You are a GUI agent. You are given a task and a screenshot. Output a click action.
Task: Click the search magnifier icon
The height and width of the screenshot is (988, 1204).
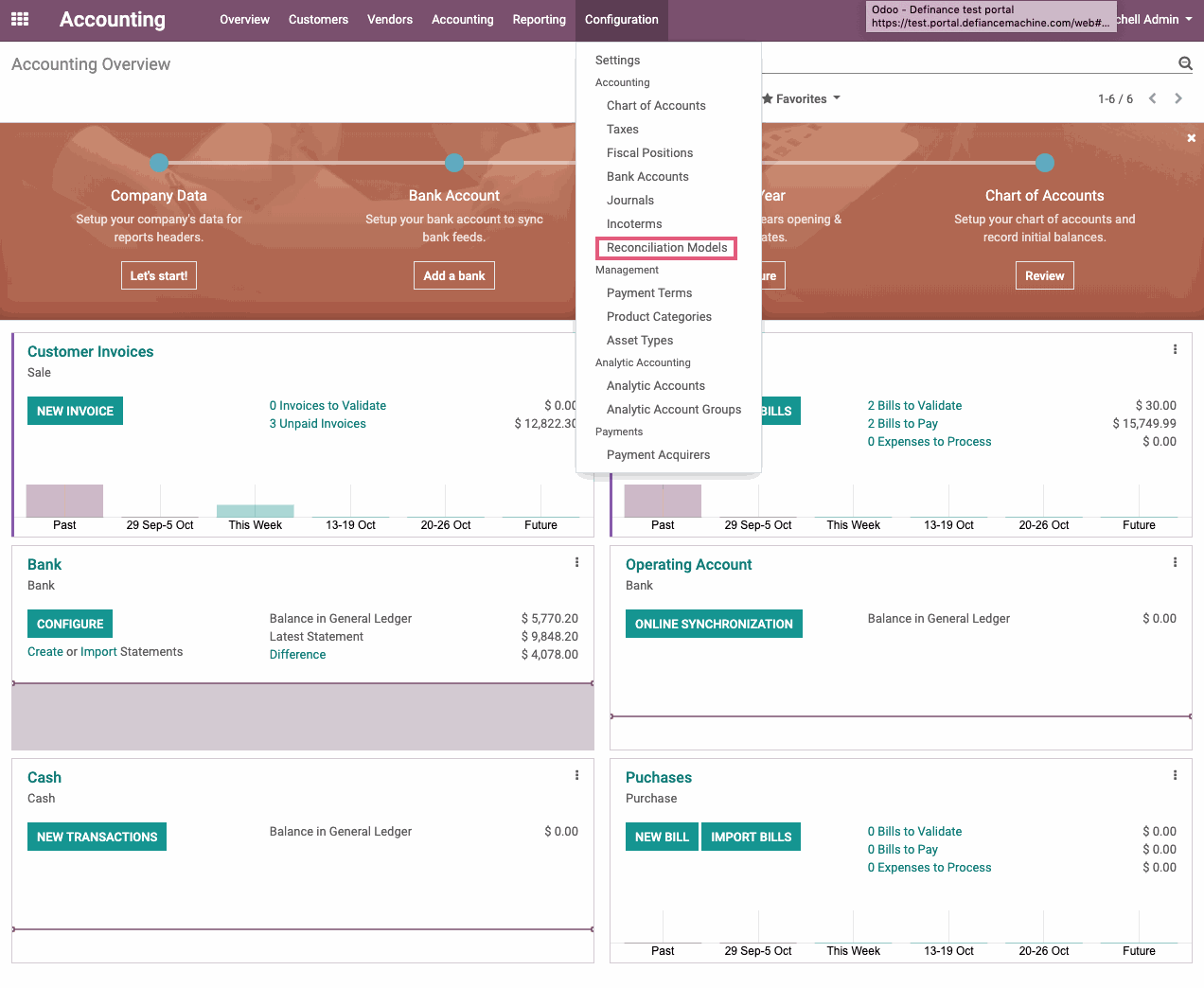(1185, 63)
